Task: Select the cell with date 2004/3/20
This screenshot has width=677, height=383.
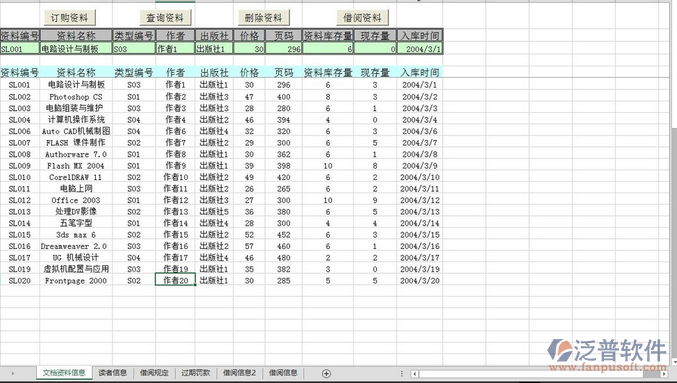Action: click(420, 281)
